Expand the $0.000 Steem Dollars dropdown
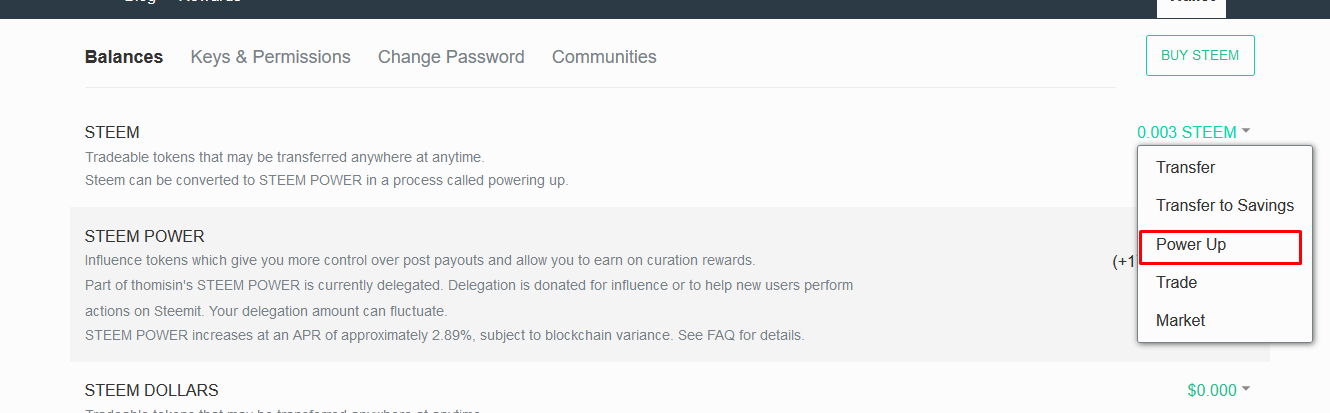Viewport: 1330px width, 413px height. pos(1212,390)
